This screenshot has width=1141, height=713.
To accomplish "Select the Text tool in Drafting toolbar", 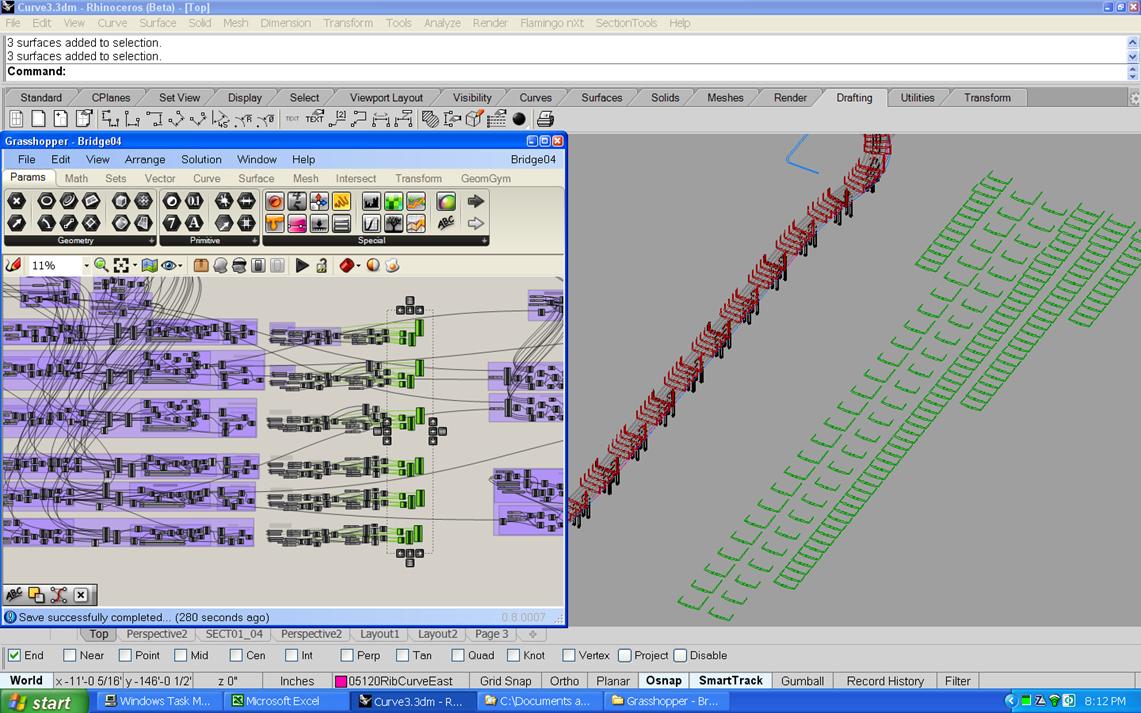I will point(314,119).
